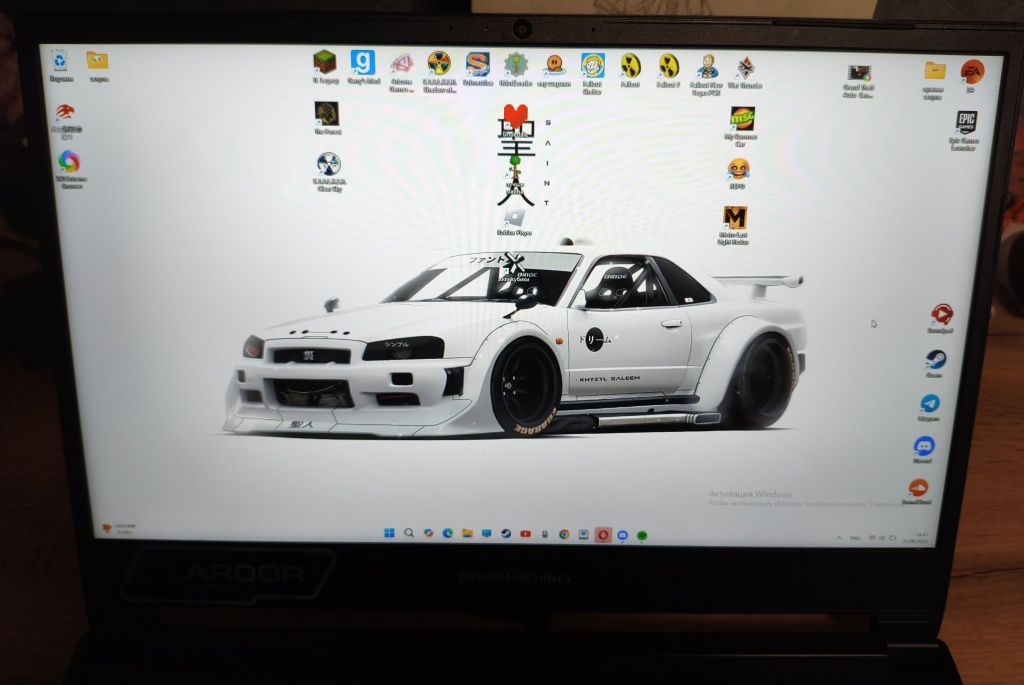The image size is (1024, 685).
Task: Open the taskbar clock and date
Action: click(x=916, y=538)
